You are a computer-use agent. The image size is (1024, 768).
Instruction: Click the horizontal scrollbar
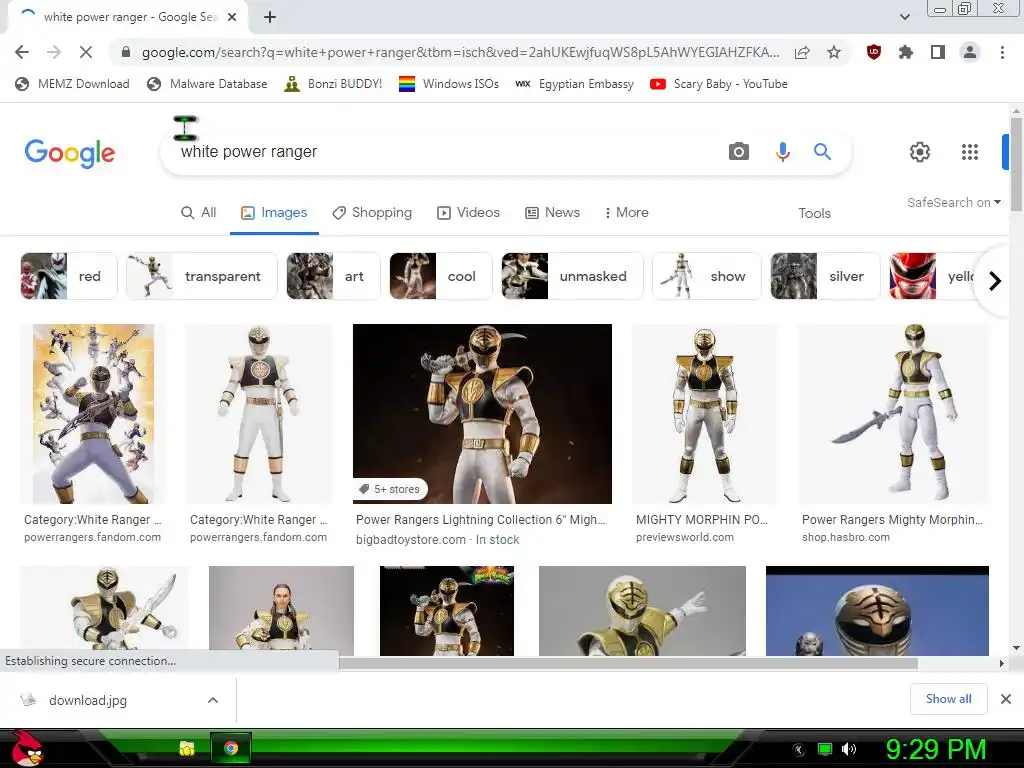coord(628,664)
